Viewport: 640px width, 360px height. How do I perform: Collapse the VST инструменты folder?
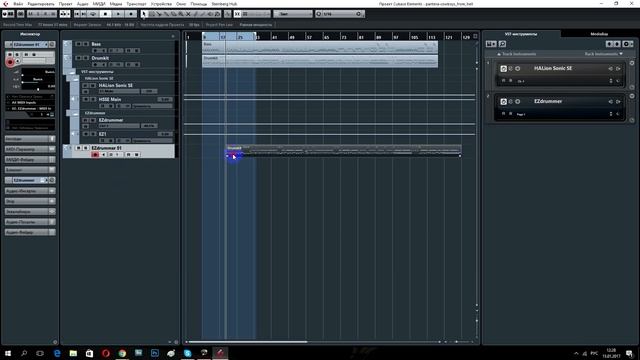coord(72,72)
